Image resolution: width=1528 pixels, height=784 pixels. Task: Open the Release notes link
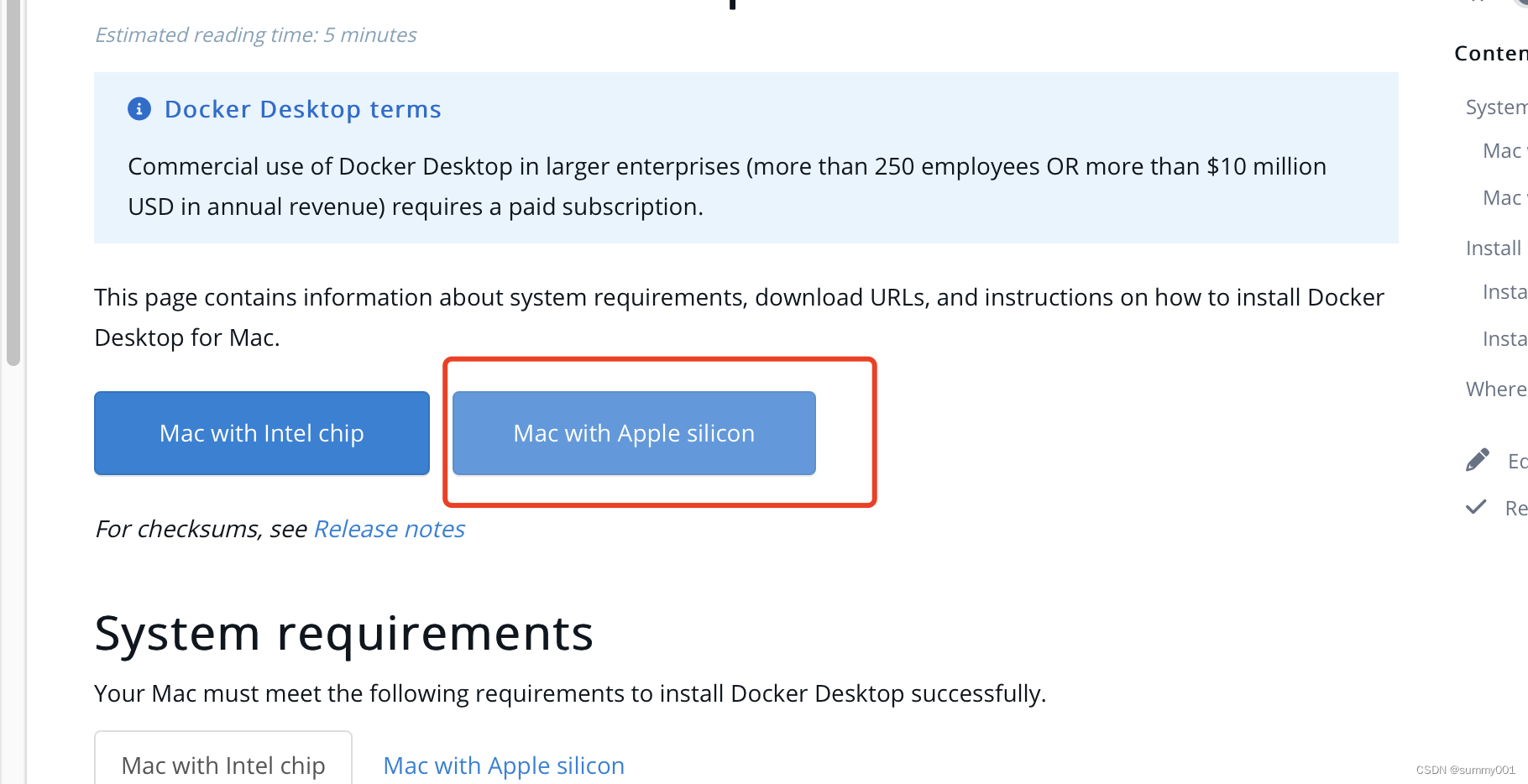pyautogui.click(x=390, y=529)
